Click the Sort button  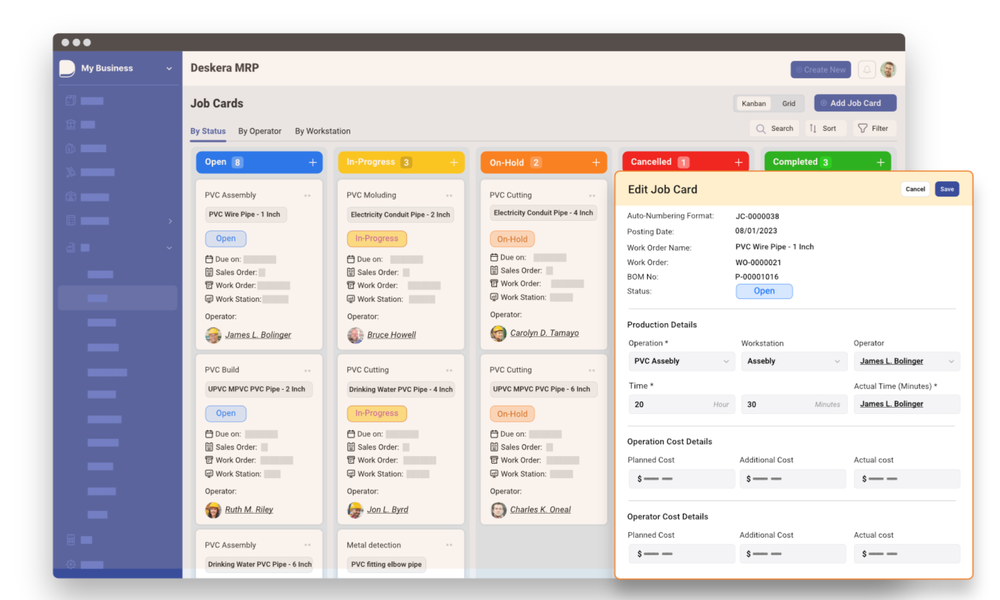pos(823,128)
